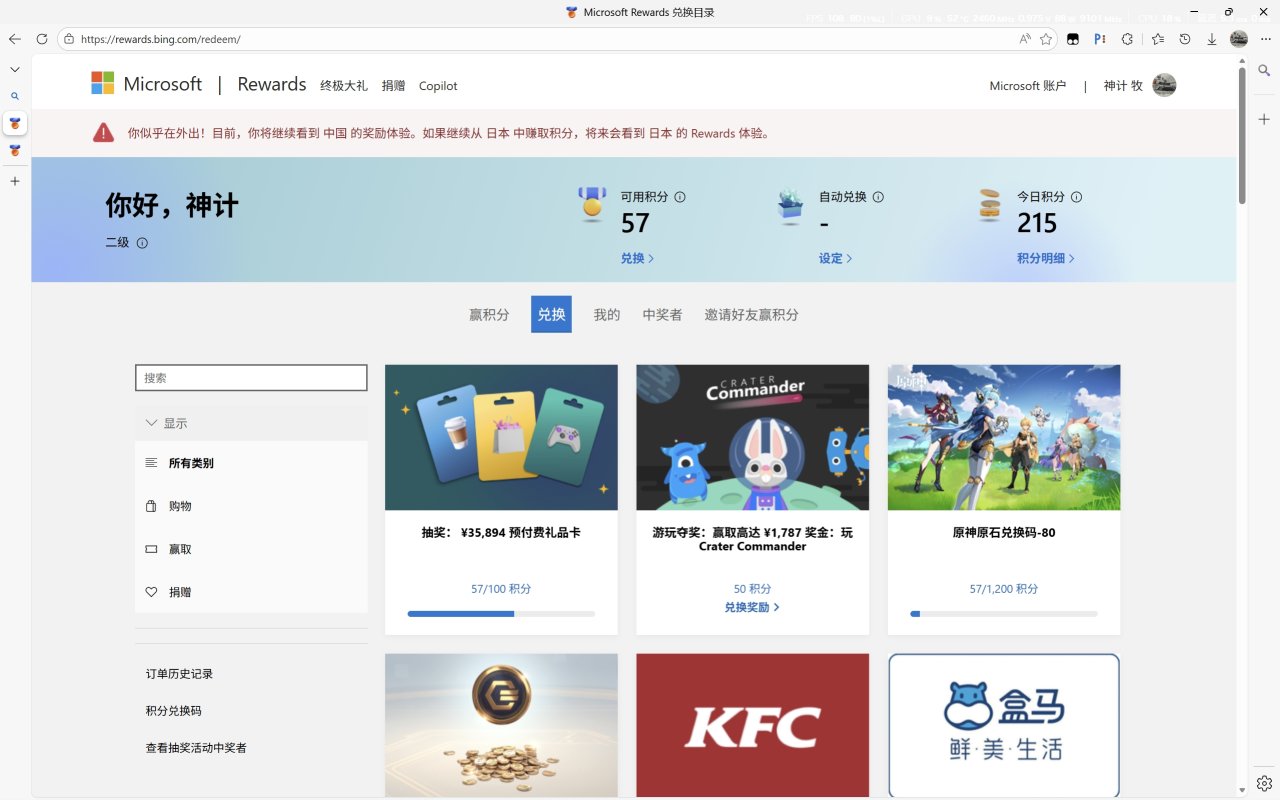This screenshot has height=800, width=1280.
Task: Open the search icon in the right sidebar
Action: pos(1264,70)
